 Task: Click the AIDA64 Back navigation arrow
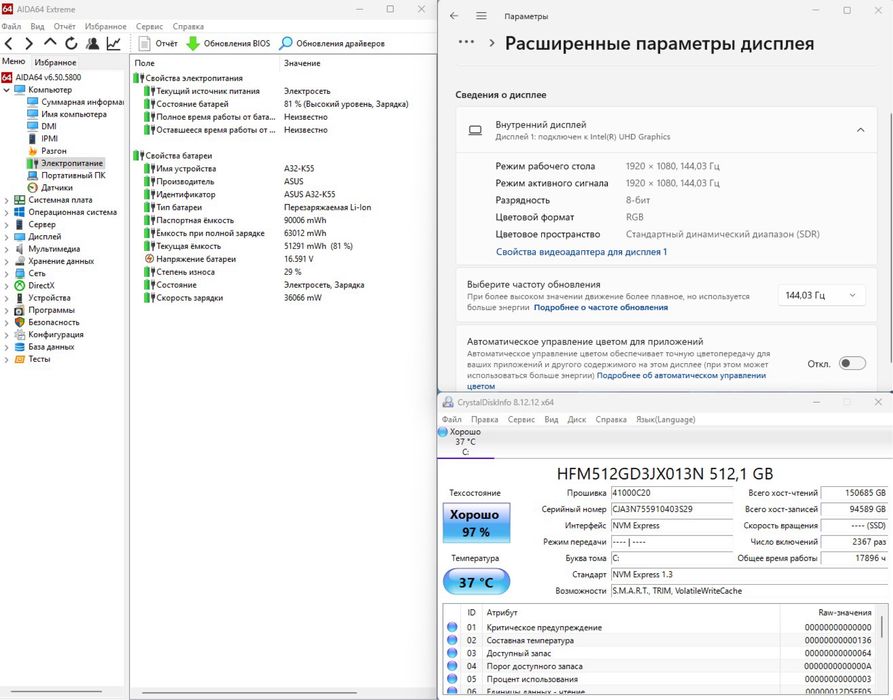click(x=9, y=43)
